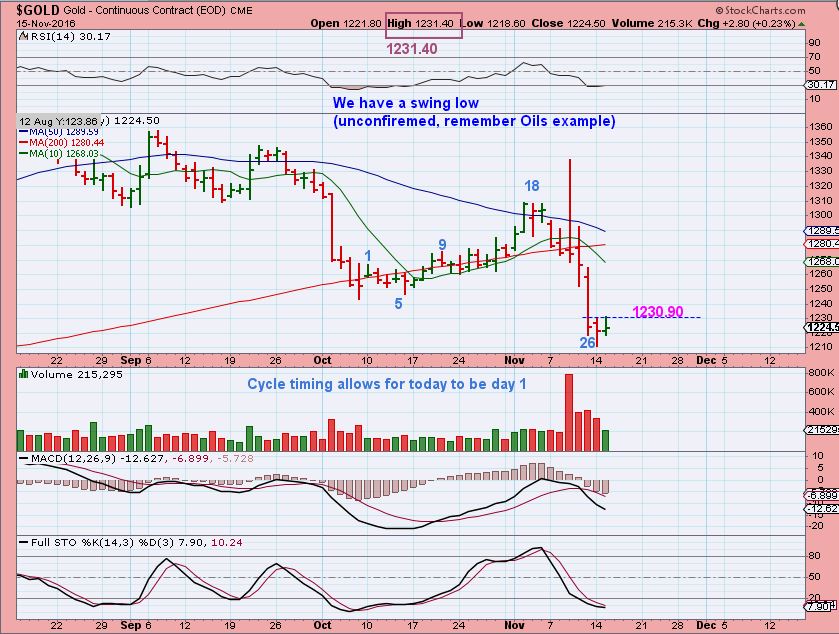Click the MACD(12,26,9) indicator label
Screen dimensions: 839x634
pos(136,459)
